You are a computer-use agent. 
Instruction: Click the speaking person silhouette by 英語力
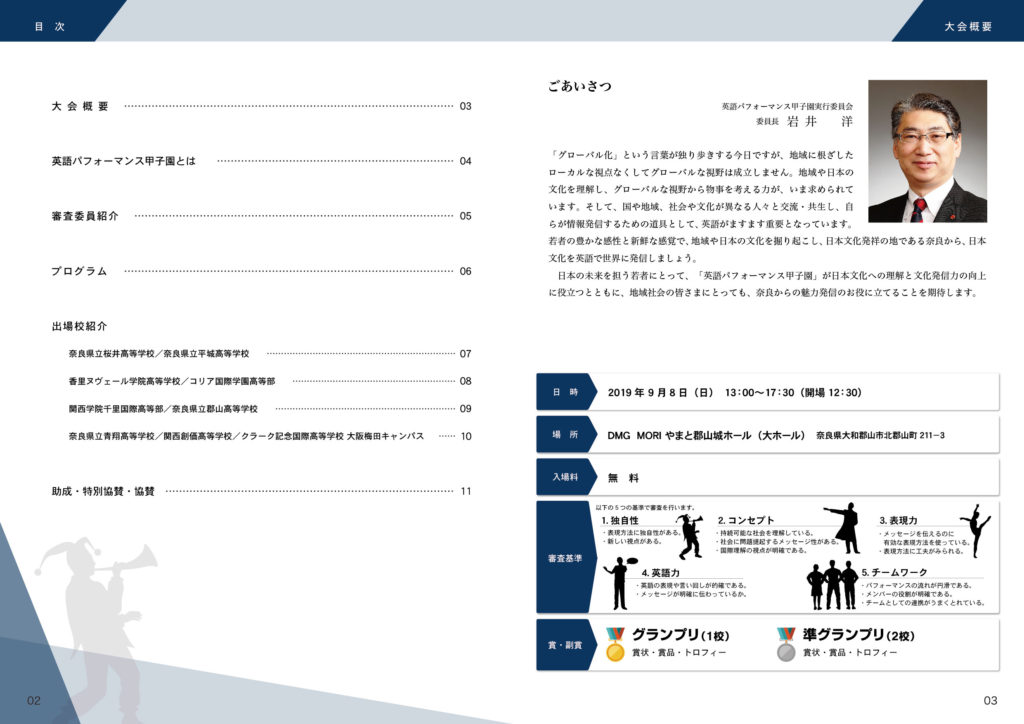[620, 583]
